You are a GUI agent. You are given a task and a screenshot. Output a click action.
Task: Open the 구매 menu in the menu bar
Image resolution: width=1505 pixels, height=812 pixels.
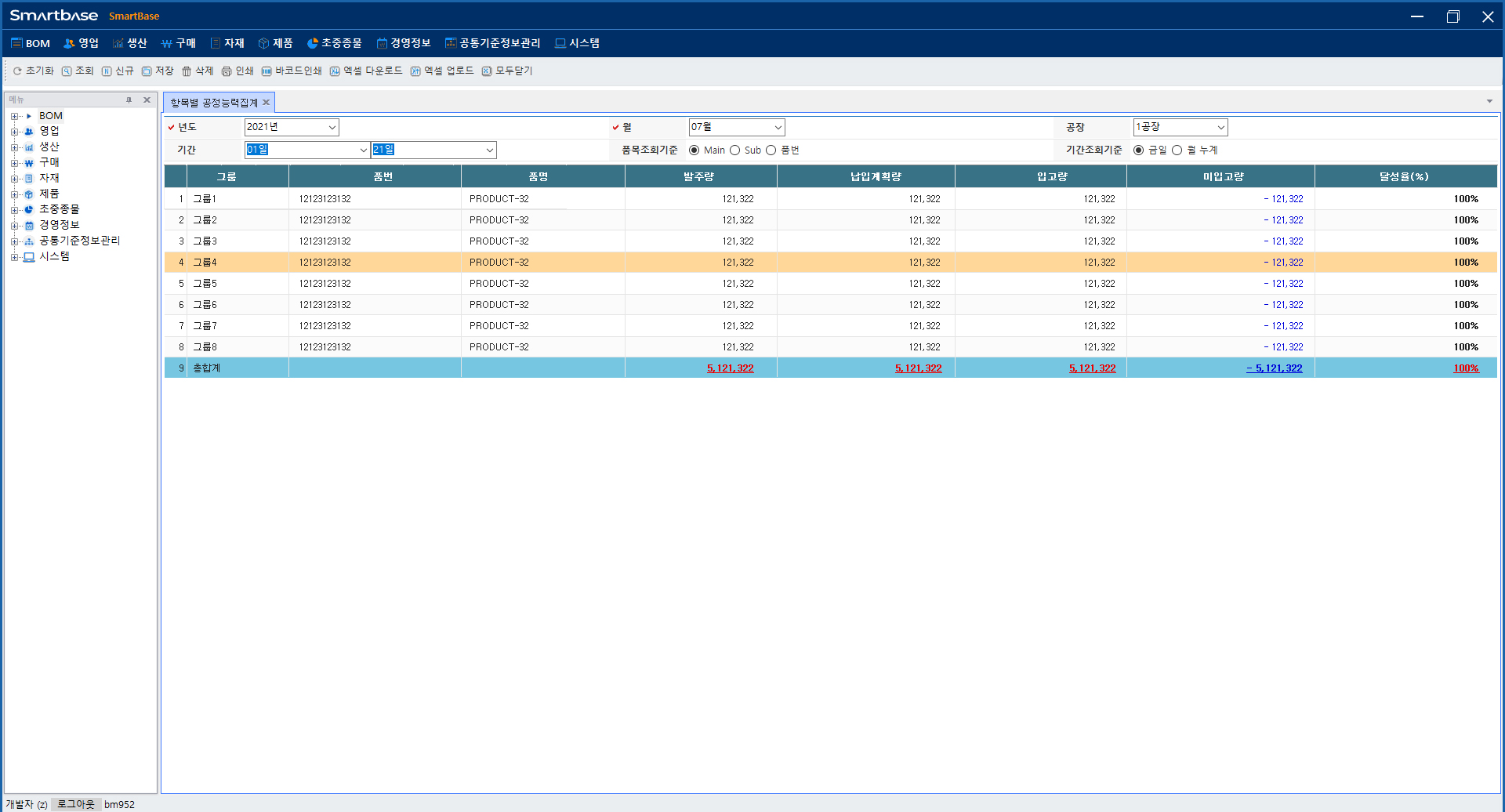point(179,43)
